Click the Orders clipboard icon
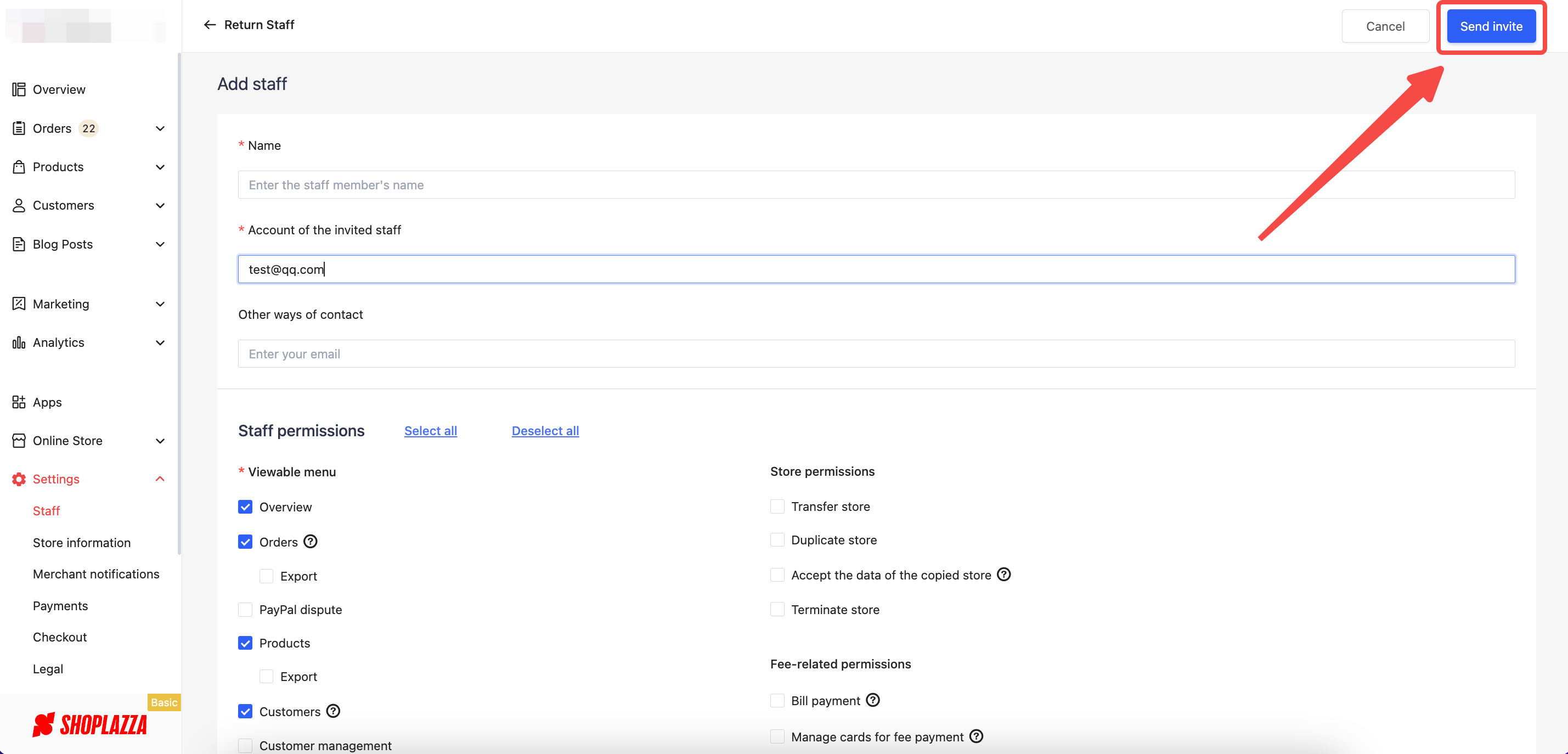Image resolution: width=1568 pixels, height=754 pixels. coord(19,128)
